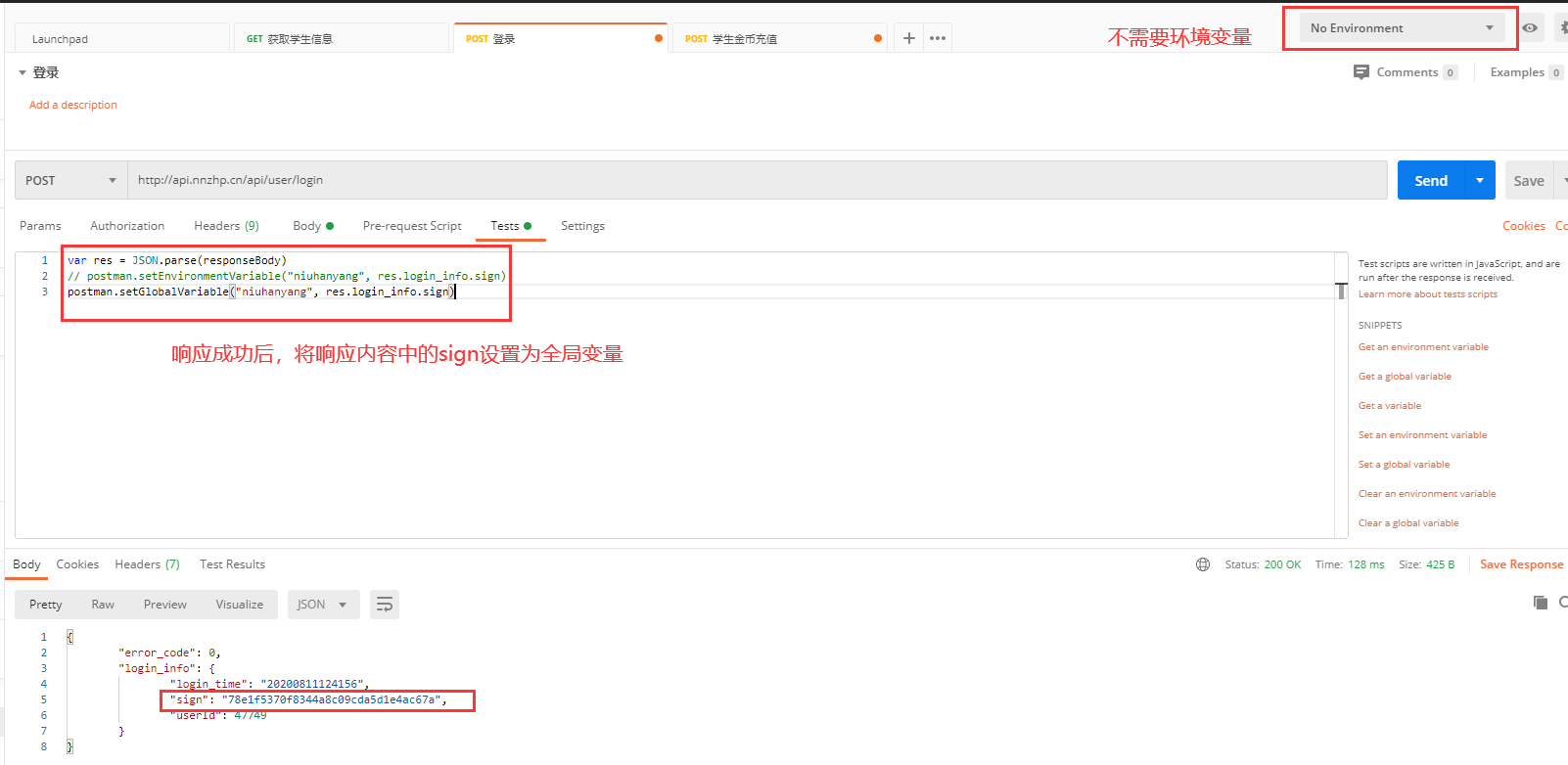Select the Raw response view
Screen dimensions: 1568x765
[x=103, y=605]
